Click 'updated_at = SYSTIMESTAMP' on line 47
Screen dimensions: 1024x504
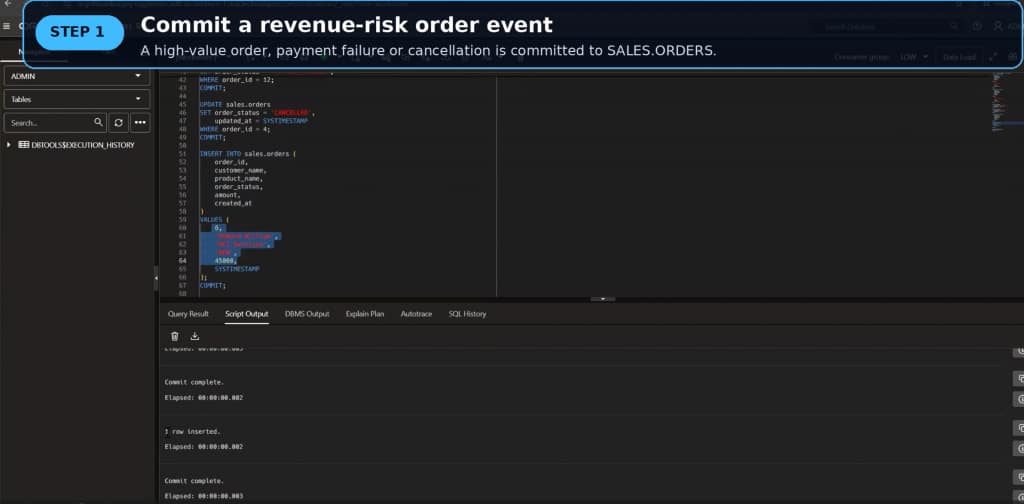[x=261, y=121]
